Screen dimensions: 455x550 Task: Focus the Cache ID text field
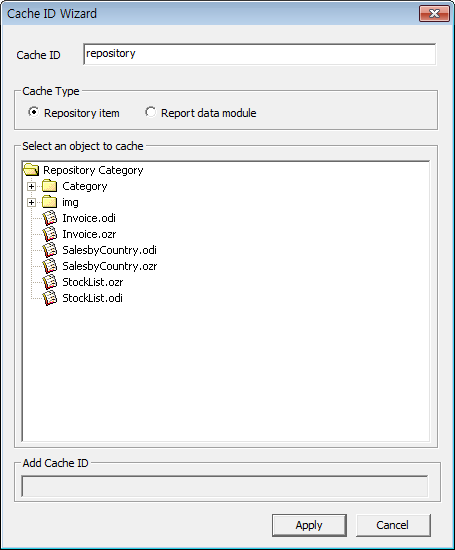[x=260, y=54]
